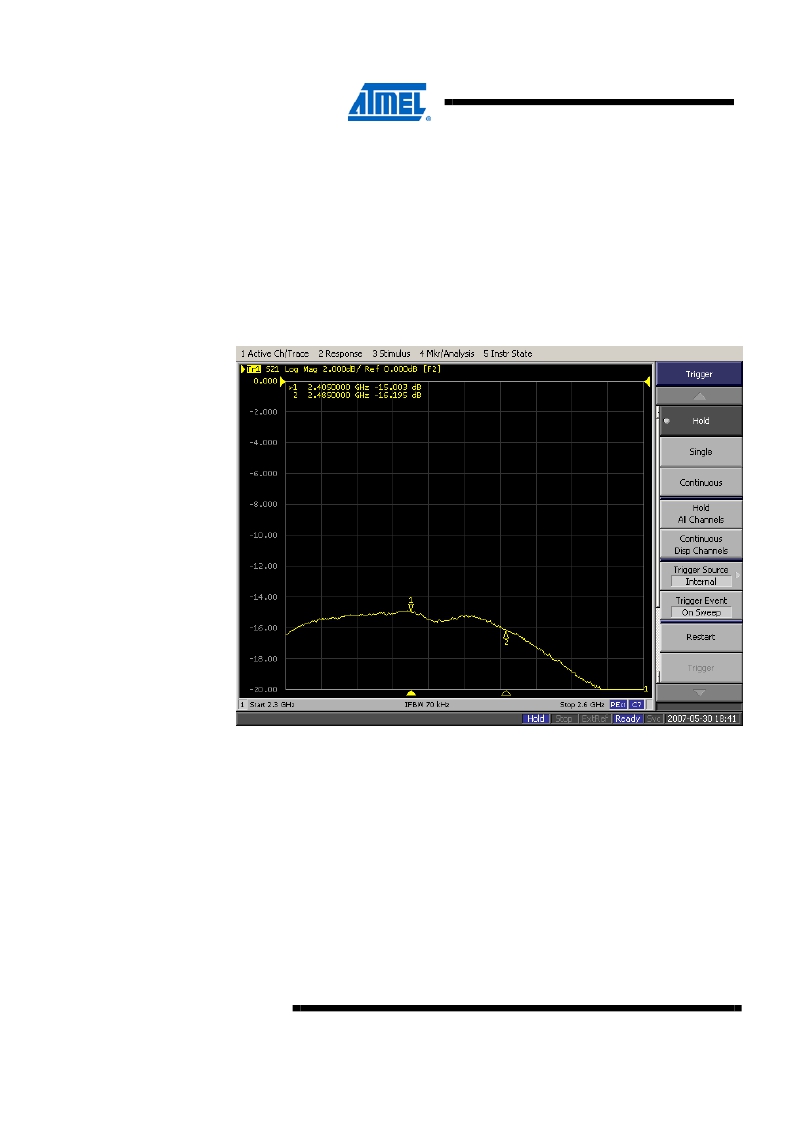Screen dimensions: 794x1123
Task: Click the Stop 2.6 GHz field
Action: point(581,705)
